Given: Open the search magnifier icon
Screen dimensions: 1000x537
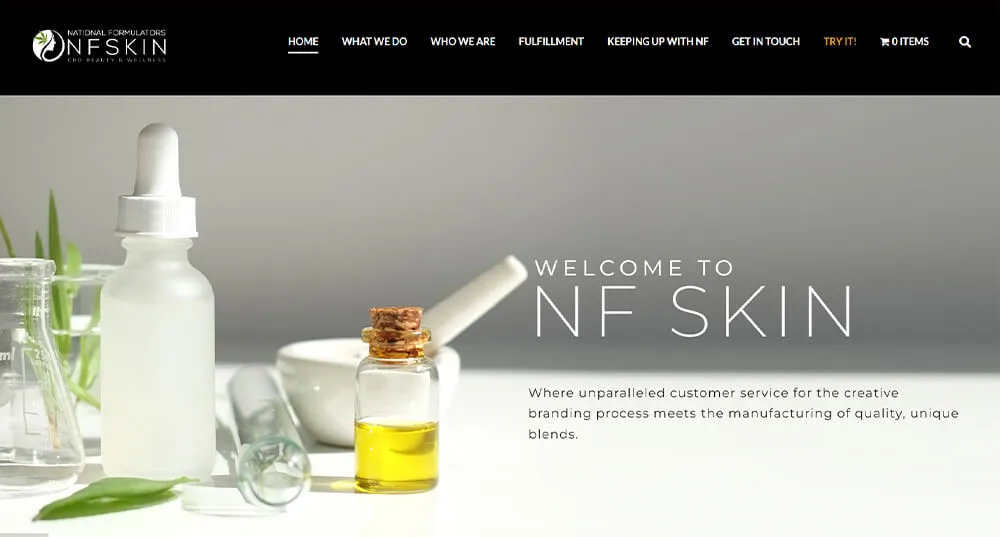Looking at the screenshot, I should pos(965,42).
